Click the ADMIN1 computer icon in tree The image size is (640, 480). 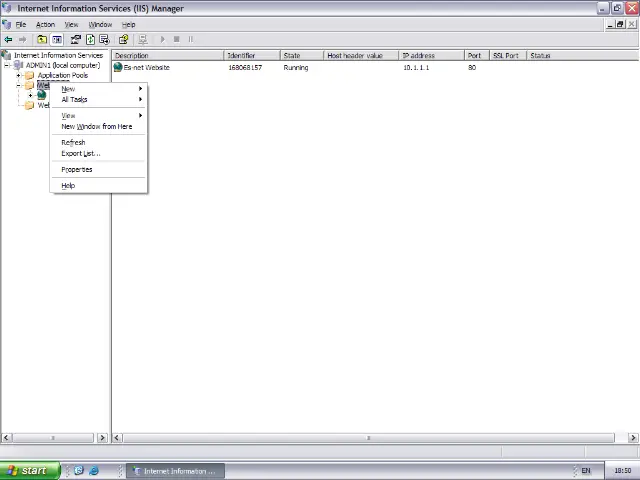coord(19,65)
